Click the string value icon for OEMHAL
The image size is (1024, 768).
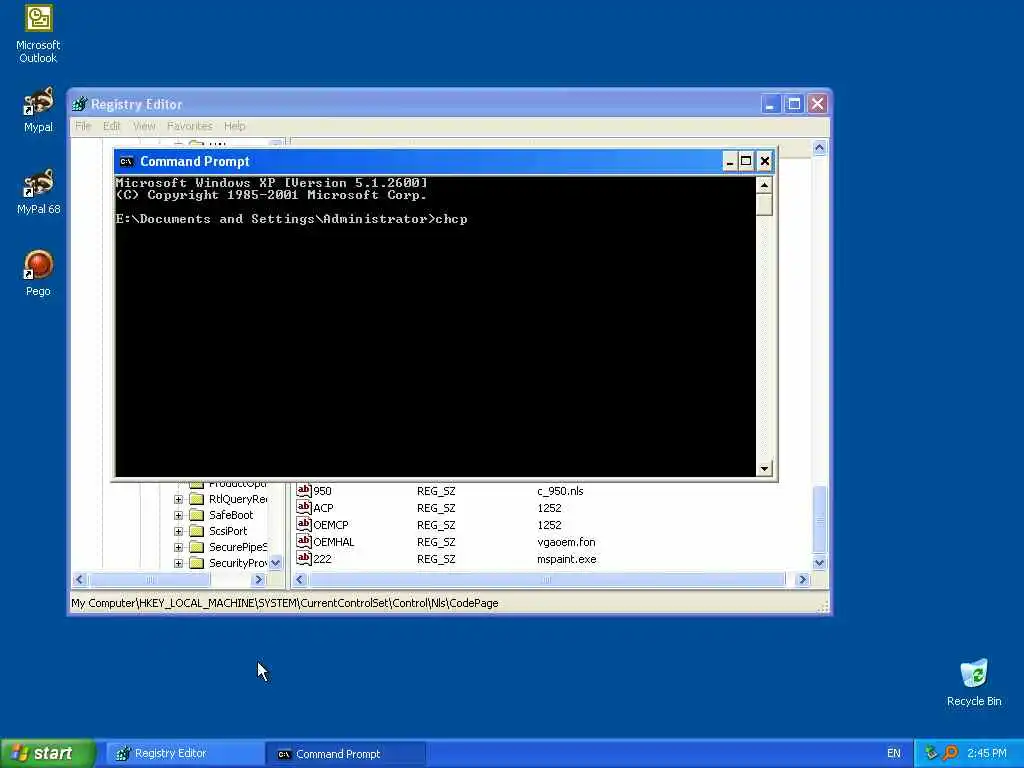pyautogui.click(x=304, y=541)
